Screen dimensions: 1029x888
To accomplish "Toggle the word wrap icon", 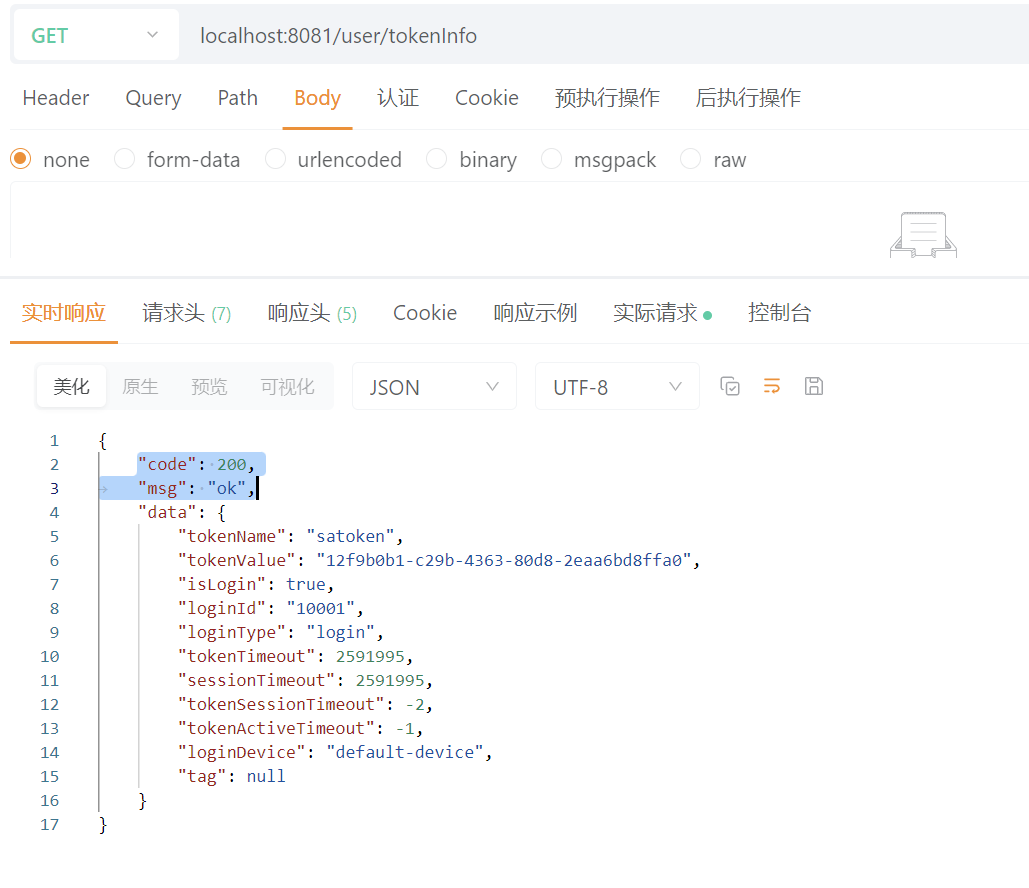I will (771, 386).
